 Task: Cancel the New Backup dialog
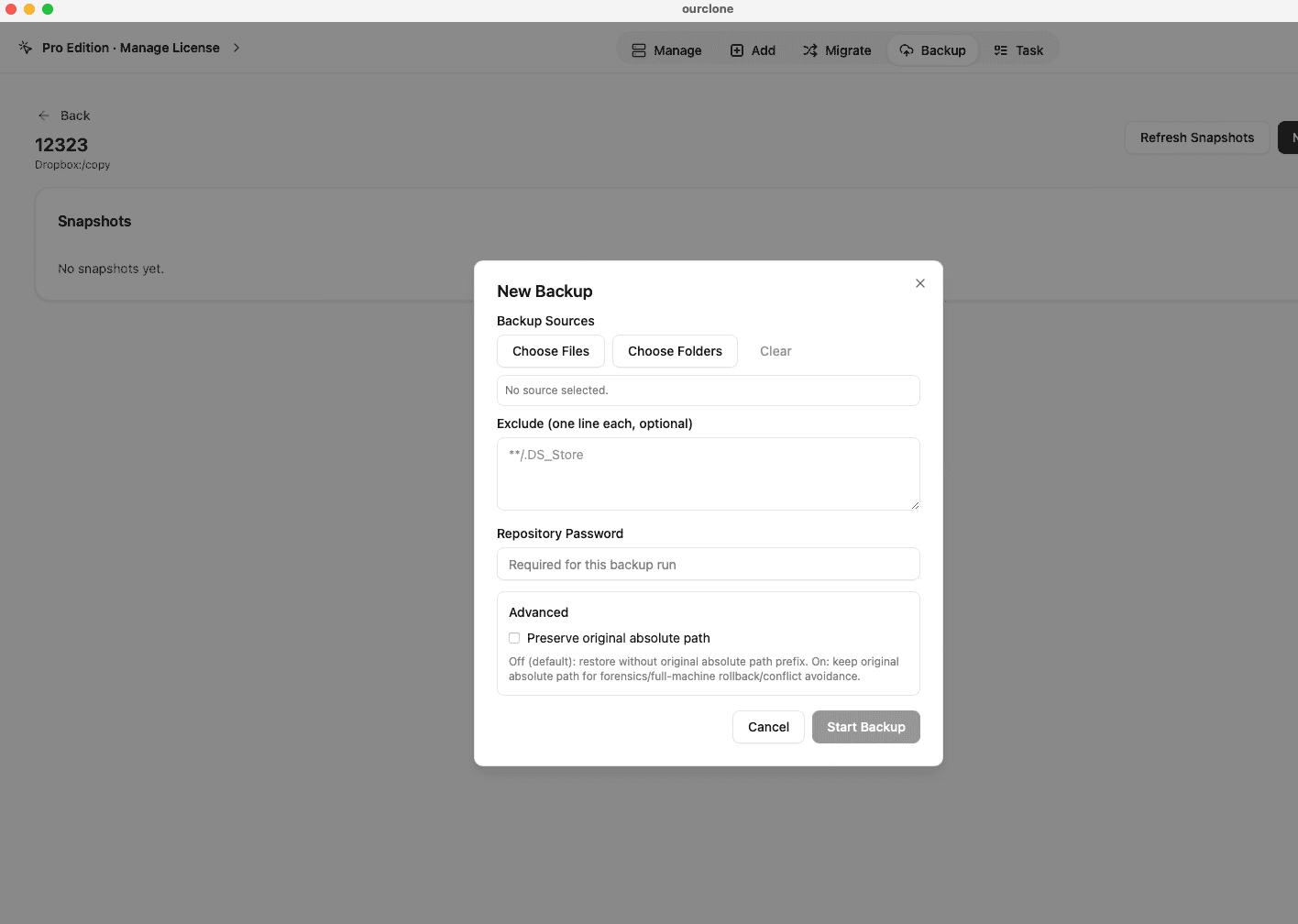[768, 727]
